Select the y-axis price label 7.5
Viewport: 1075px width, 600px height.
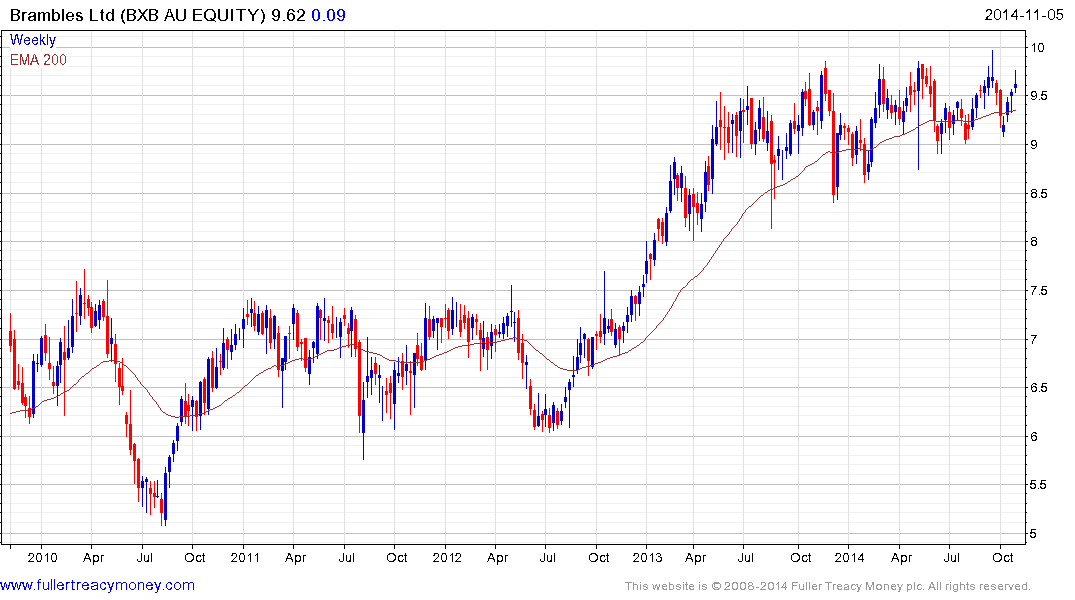[x=1039, y=291]
